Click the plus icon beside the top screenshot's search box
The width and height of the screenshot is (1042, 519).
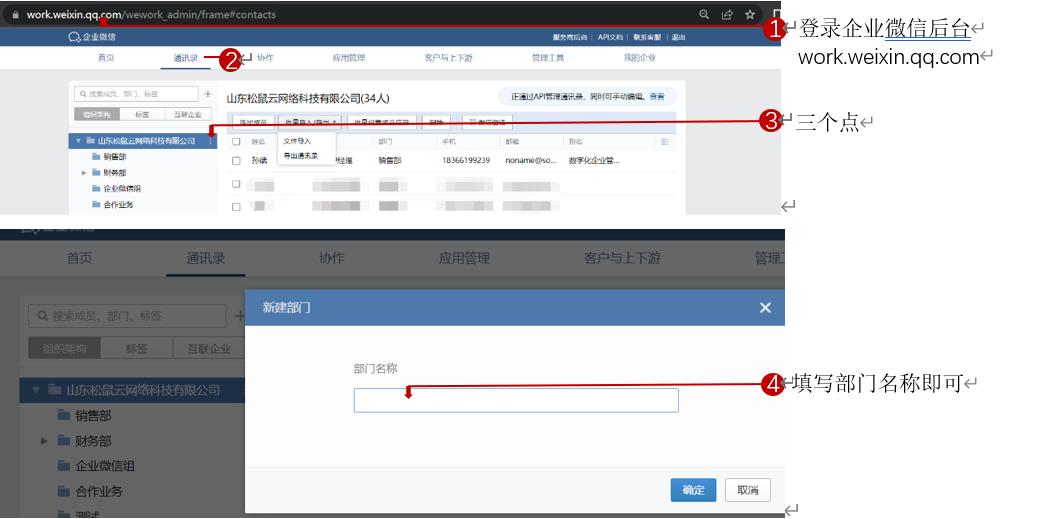[207, 94]
